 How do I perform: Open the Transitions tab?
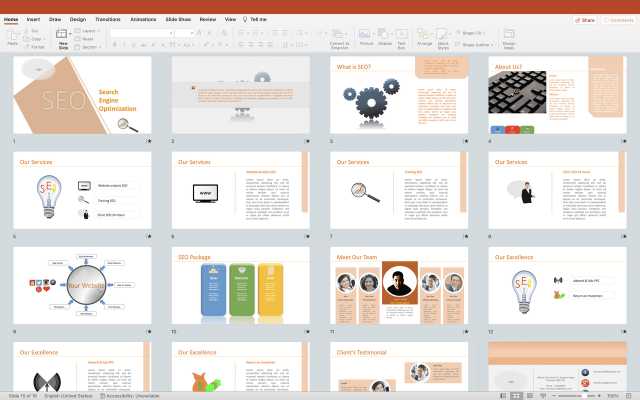[107, 19]
